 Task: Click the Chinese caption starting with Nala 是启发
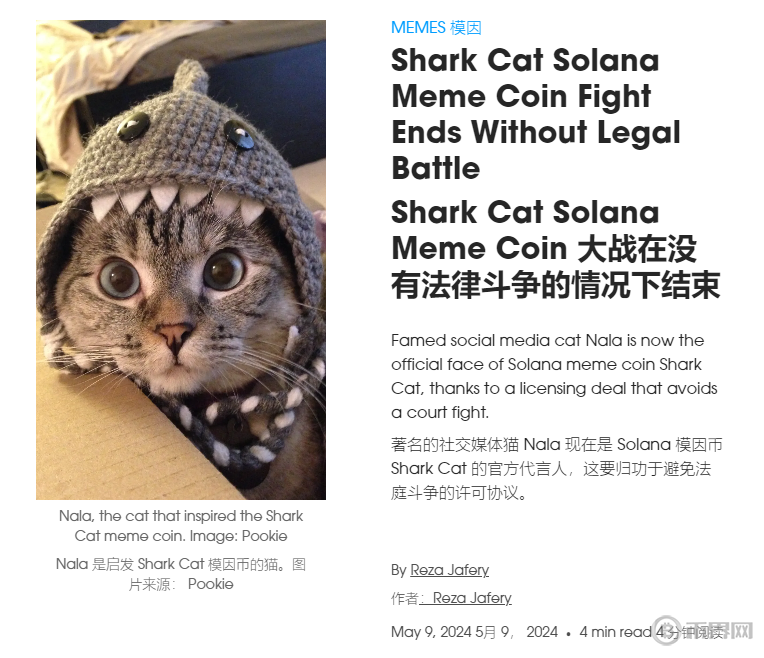[x=181, y=573]
